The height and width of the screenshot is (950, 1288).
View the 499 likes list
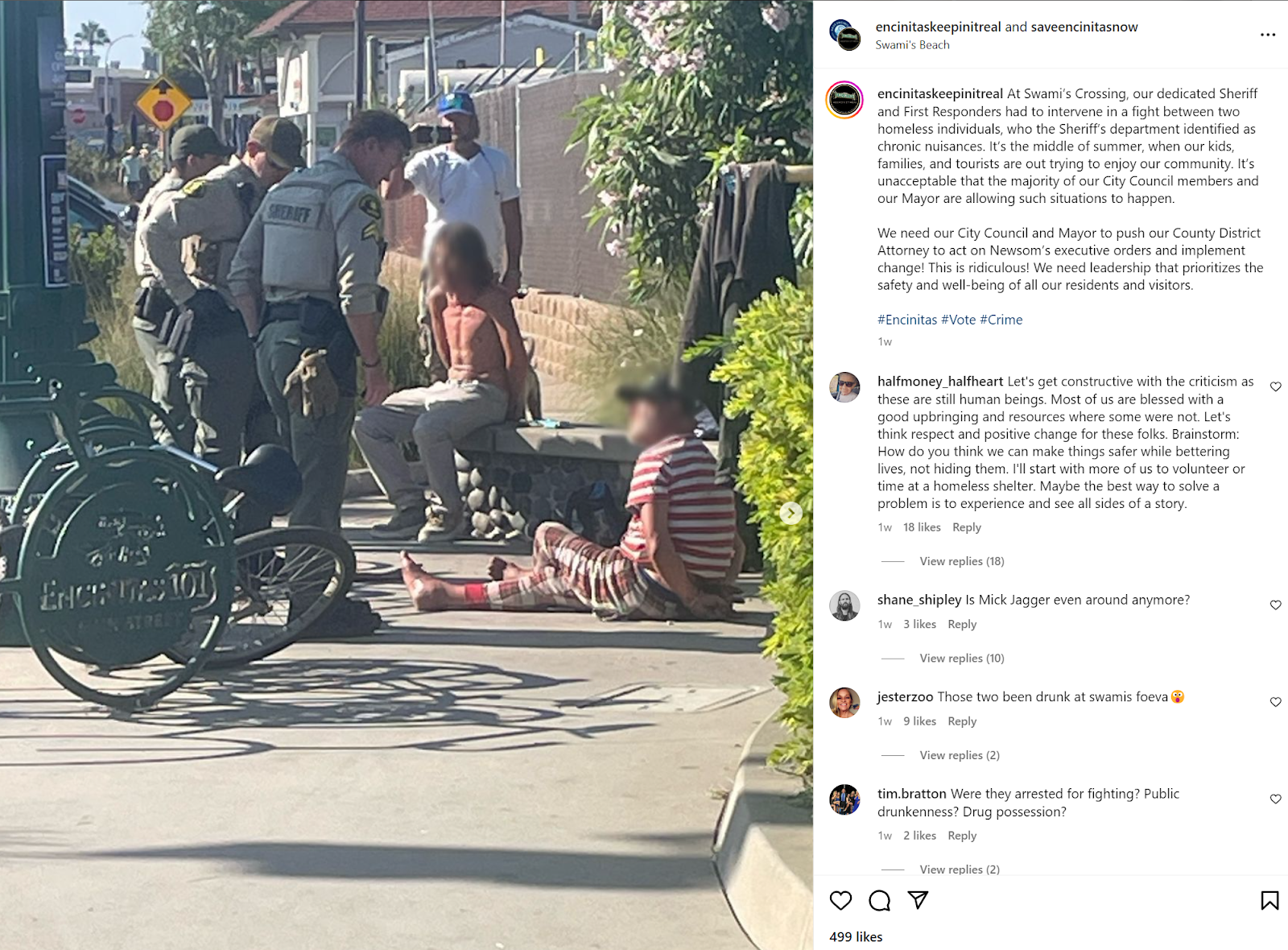click(x=856, y=937)
